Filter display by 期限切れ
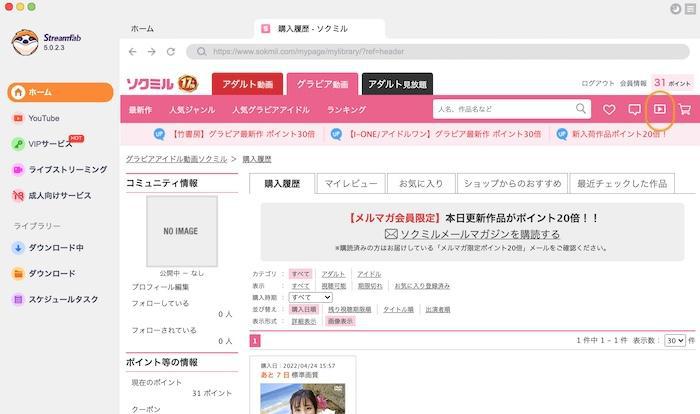This screenshot has width=700, height=414. click(x=370, y=286)
